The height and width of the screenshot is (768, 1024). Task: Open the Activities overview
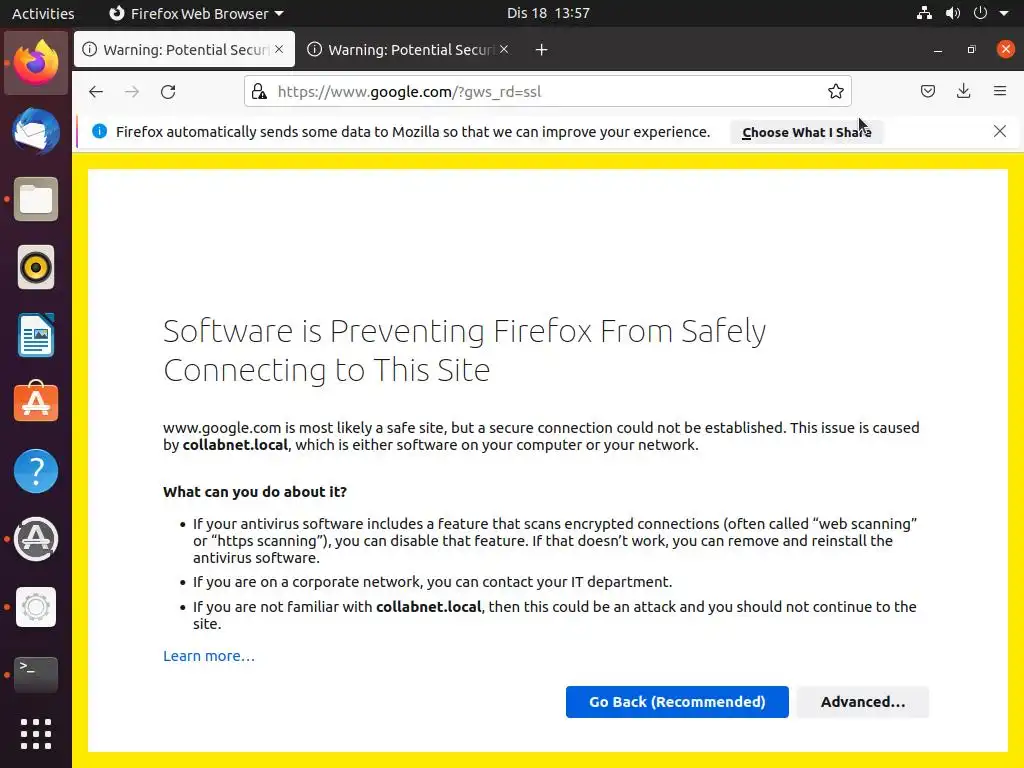(43, 13)
